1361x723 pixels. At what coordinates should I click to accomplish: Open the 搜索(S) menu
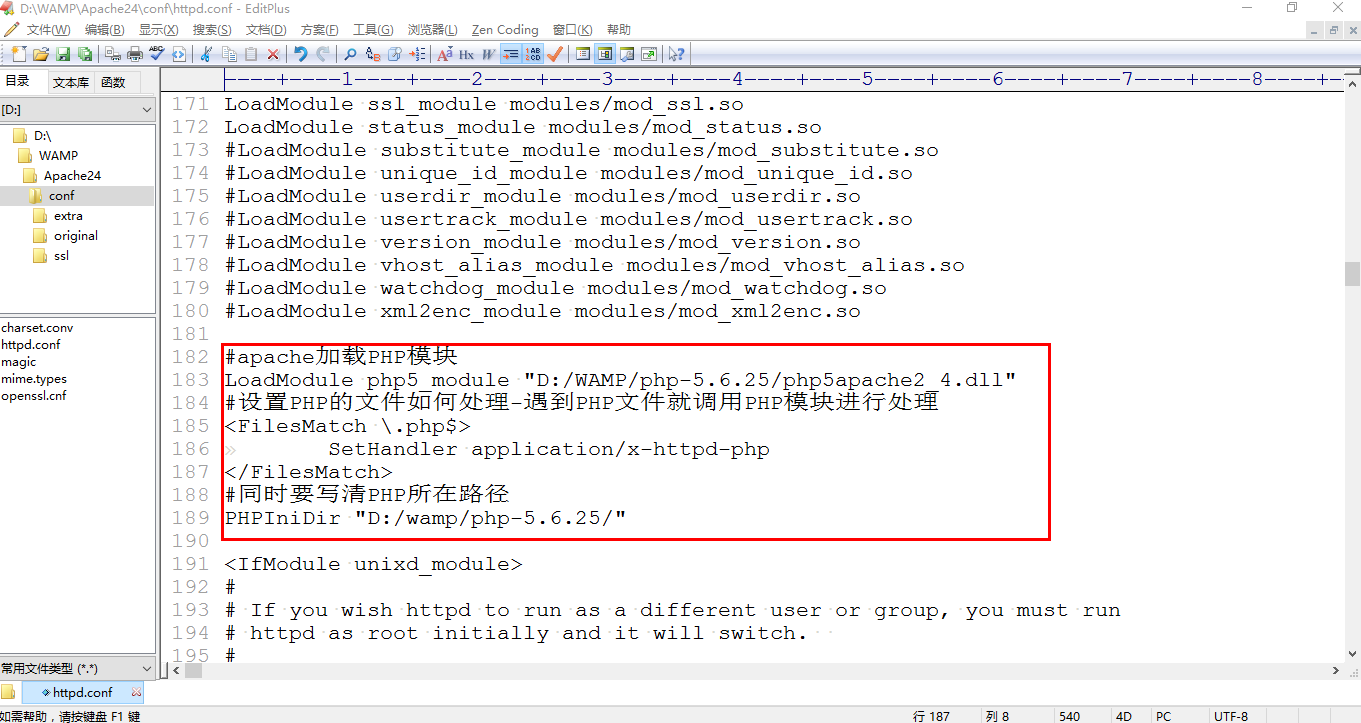pos(212,30)
